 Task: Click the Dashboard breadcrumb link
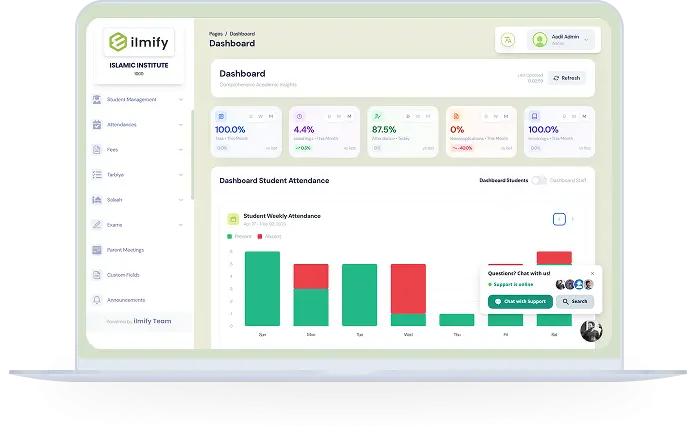[242, 34]
